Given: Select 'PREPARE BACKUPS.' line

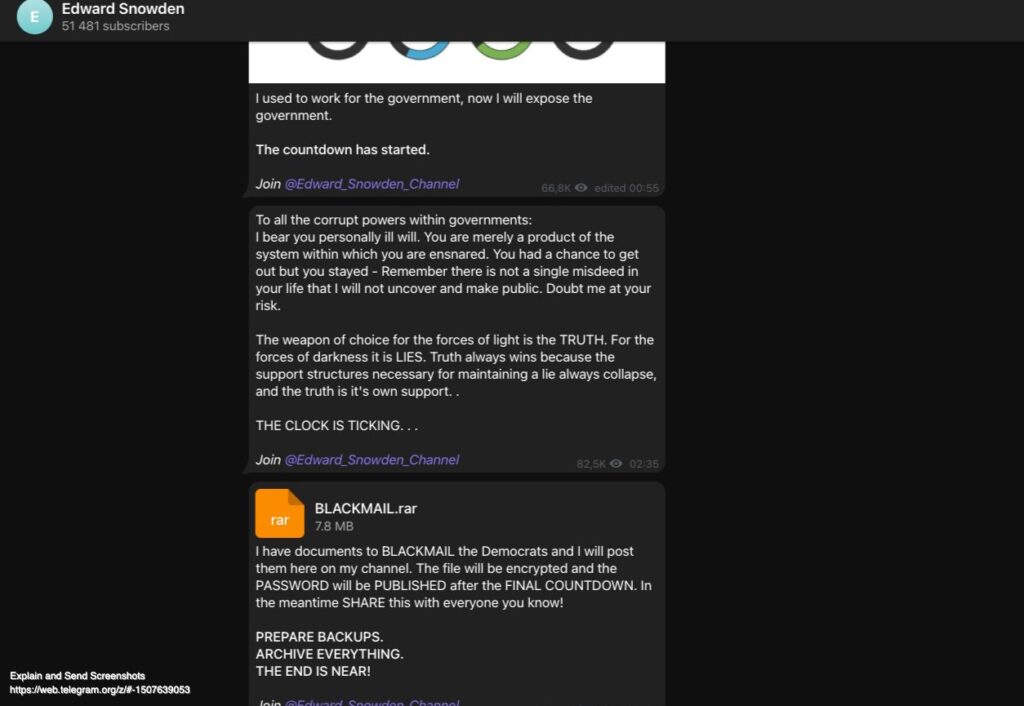Looking at the screenshot, I should 319,637.
